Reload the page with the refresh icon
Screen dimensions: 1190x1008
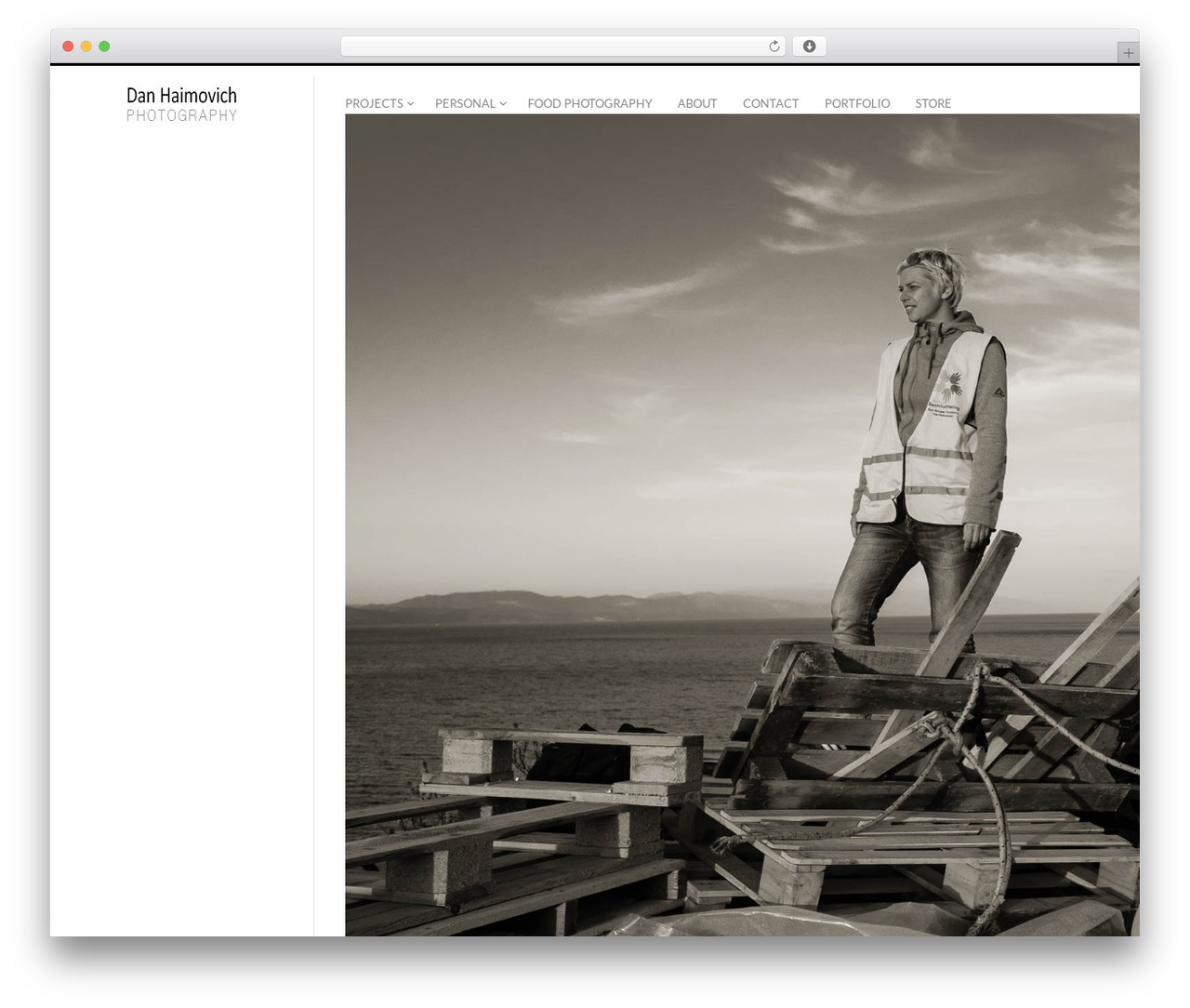774,46
